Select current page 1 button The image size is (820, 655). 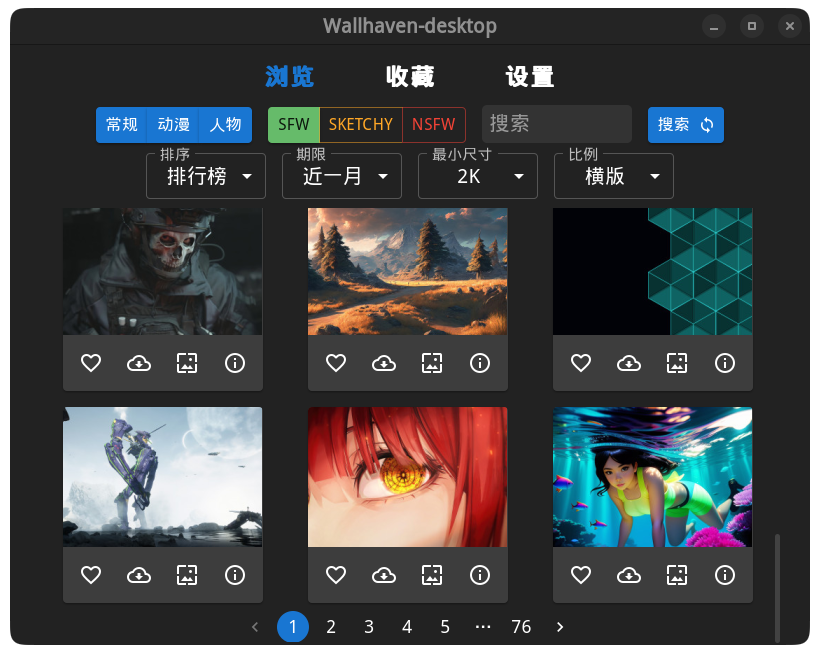[293, 627]
